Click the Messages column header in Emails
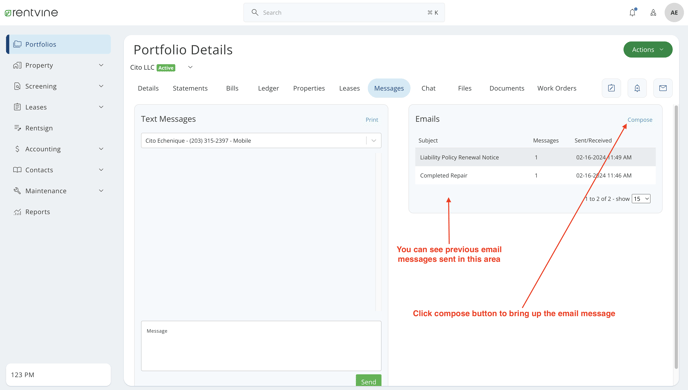 545,140
